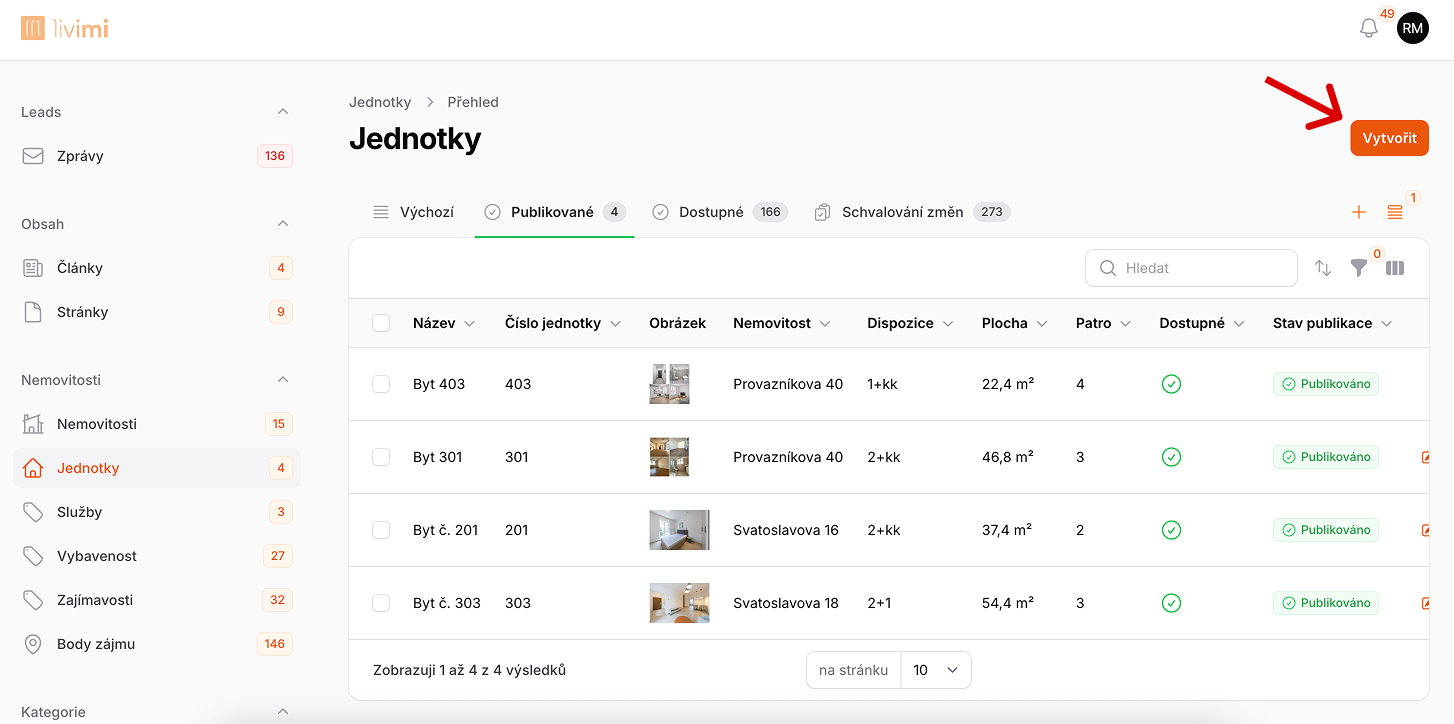Click the Svatoslavova 18 property cell
Viewport: 1454px width, 724px height.
[x=786, y=603]
